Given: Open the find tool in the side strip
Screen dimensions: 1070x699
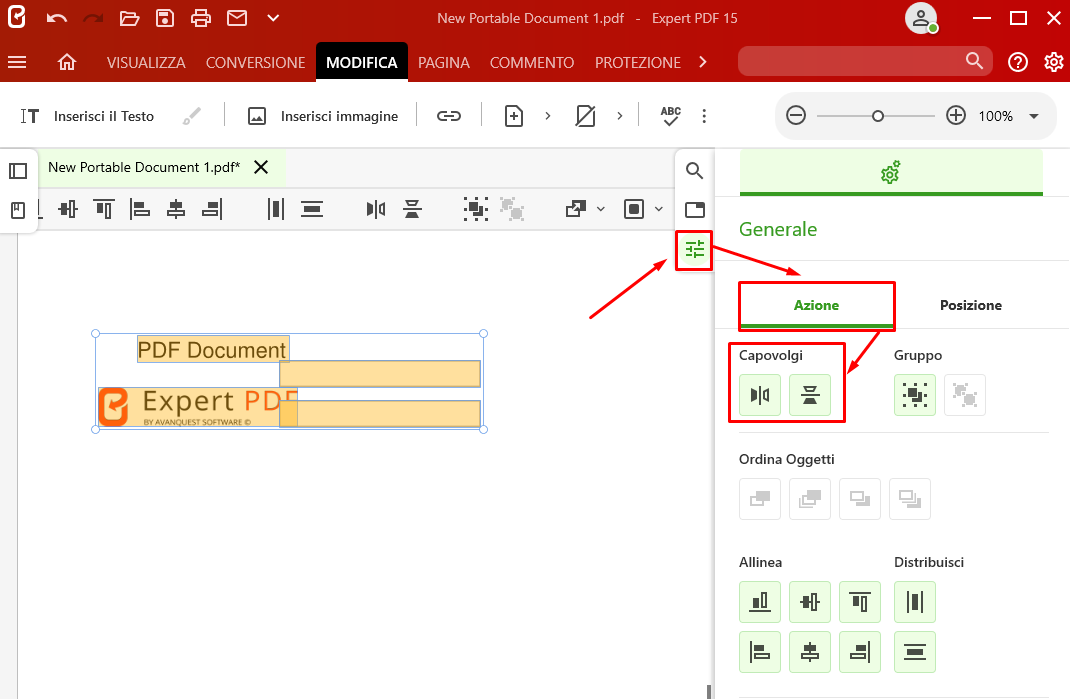Looking at the screenshot, I should (x=695, y=171).
